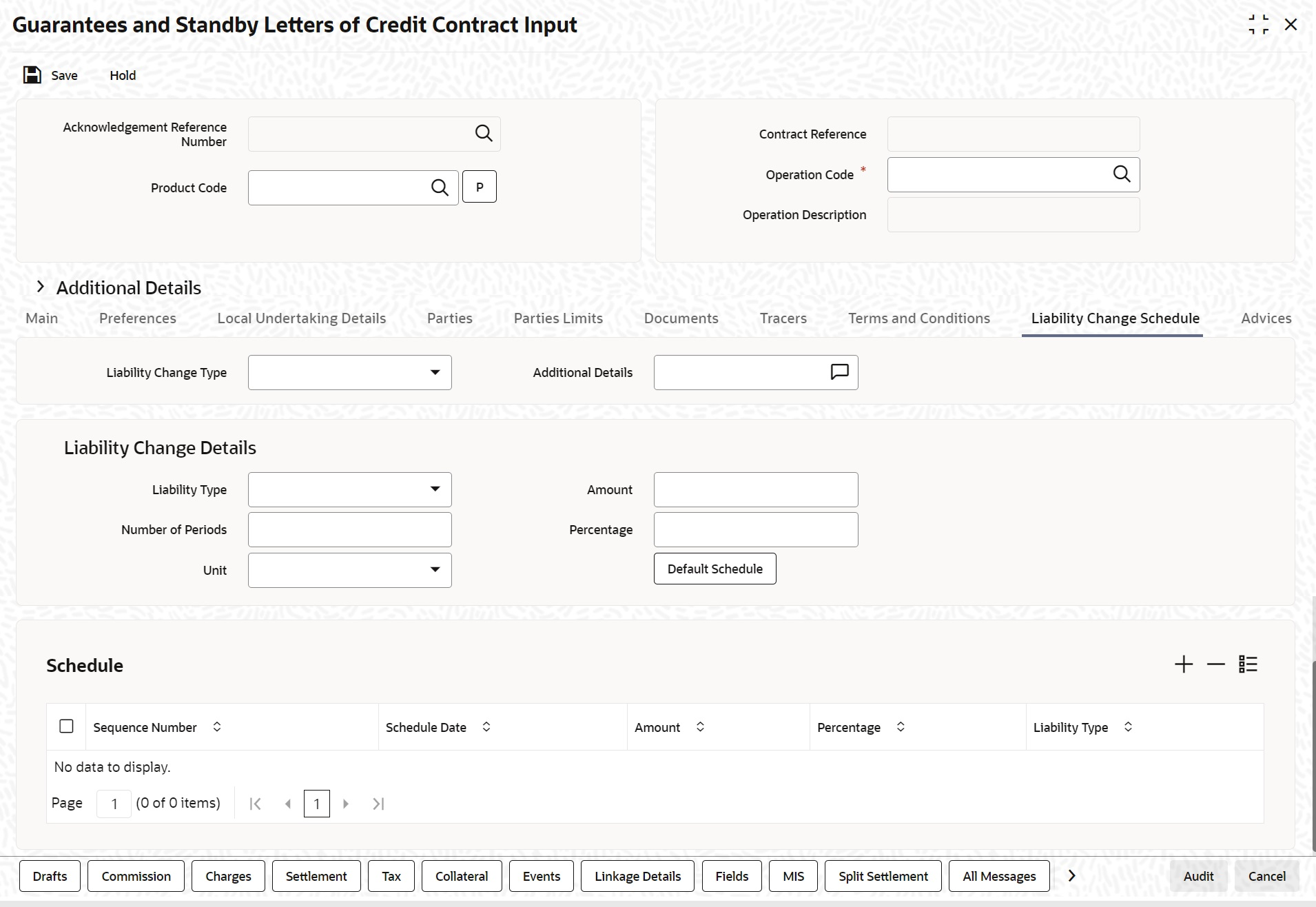Open the Tracers tab
Screen dimensions: 1316x907
(x=783, y=318)
